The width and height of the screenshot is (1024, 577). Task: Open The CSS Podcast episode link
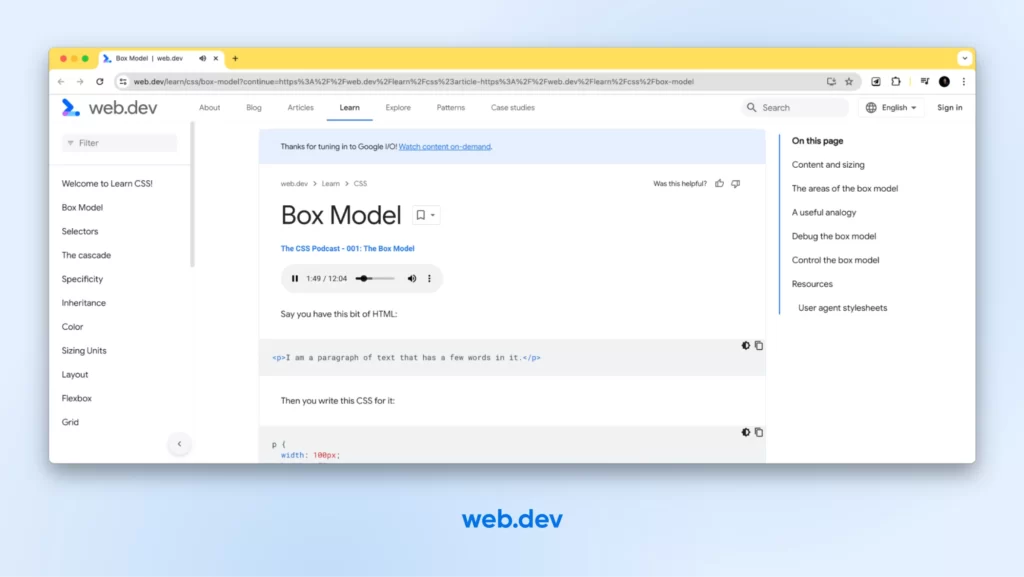(347, 249)
